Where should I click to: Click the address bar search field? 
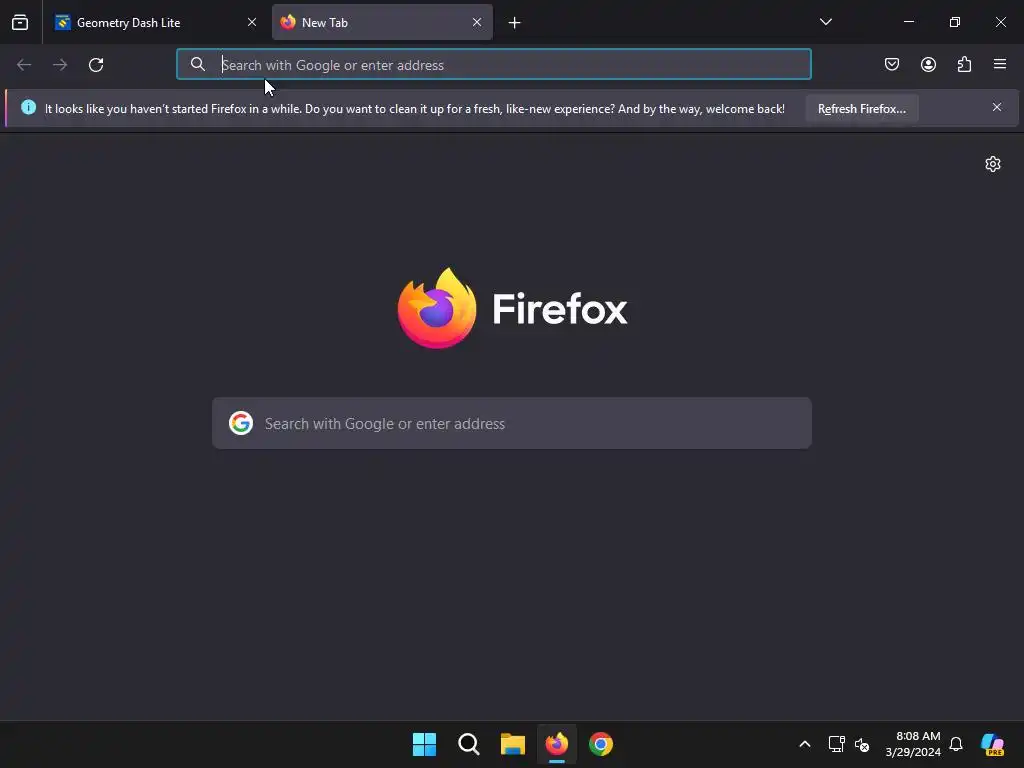[494, 65]
